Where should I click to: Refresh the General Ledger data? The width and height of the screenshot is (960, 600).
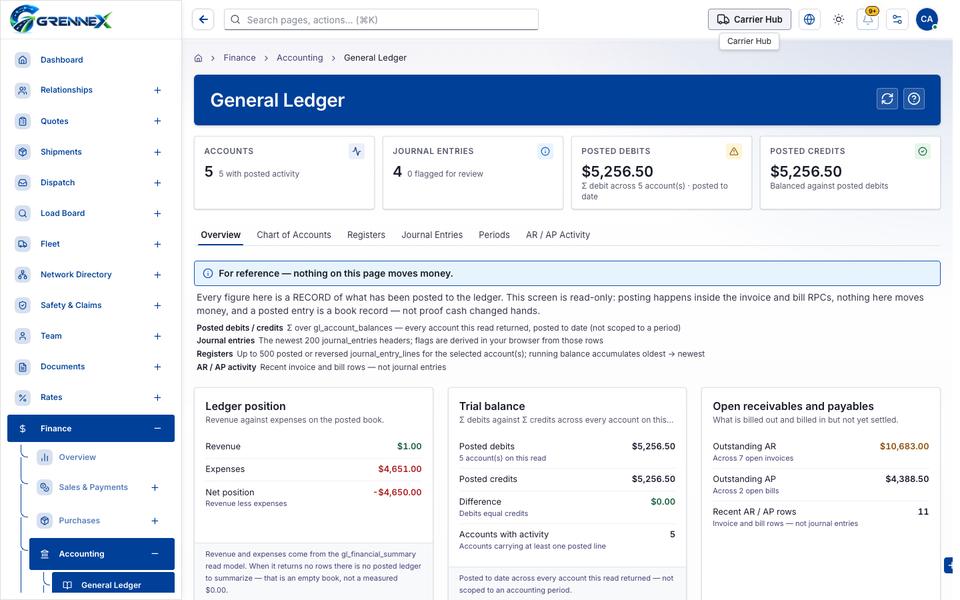coord(887,99)
